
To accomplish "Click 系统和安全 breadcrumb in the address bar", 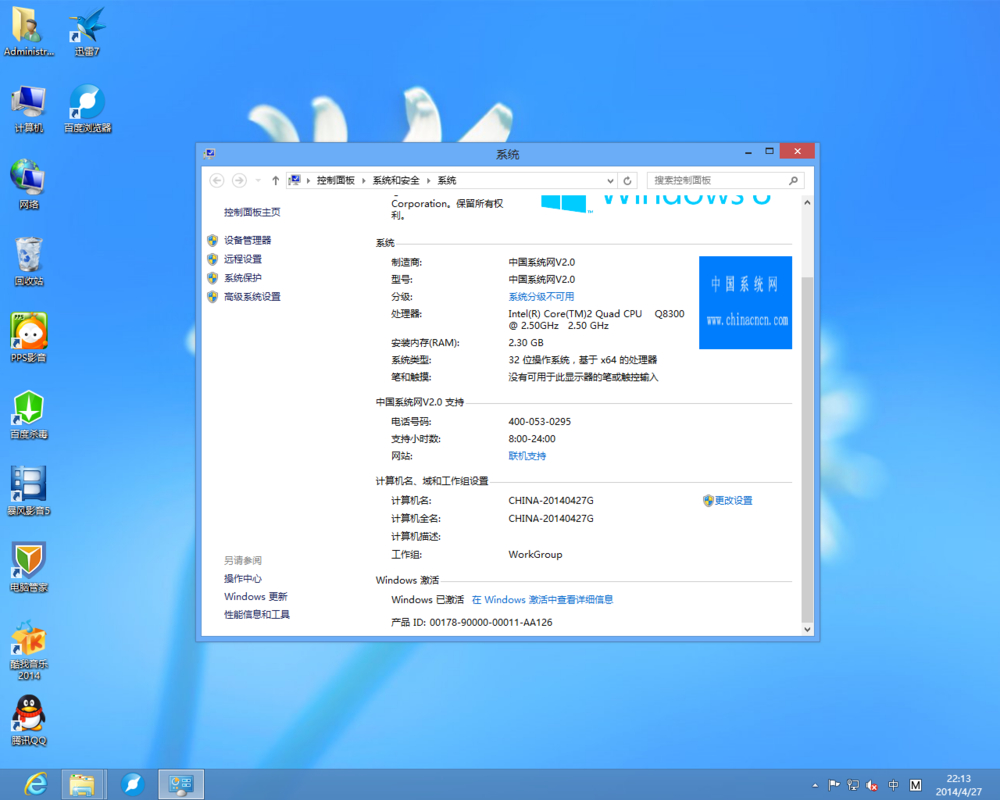I will click(396, 181).
